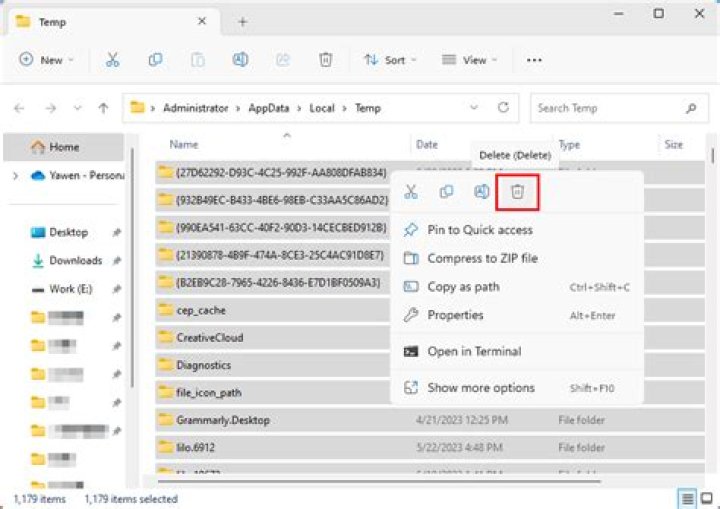Select Compress to ZIP file
This screenshot has height=509, width=720.
click(x=482, y=258)
